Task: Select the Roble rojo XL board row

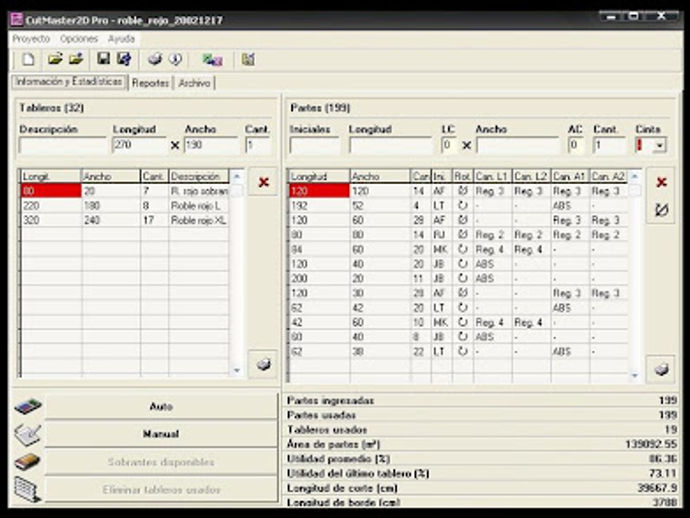Action: pyautogui.click(x=125, y=220)
